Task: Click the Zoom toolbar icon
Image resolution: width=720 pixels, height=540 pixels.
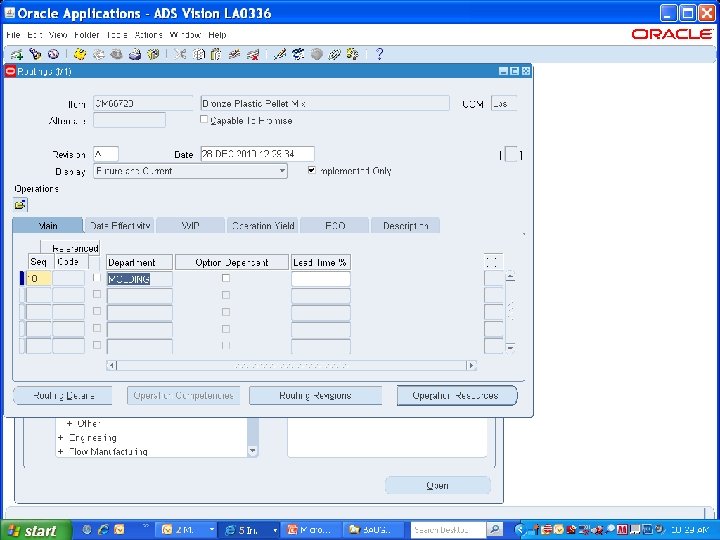Action: tap(298, 55)
